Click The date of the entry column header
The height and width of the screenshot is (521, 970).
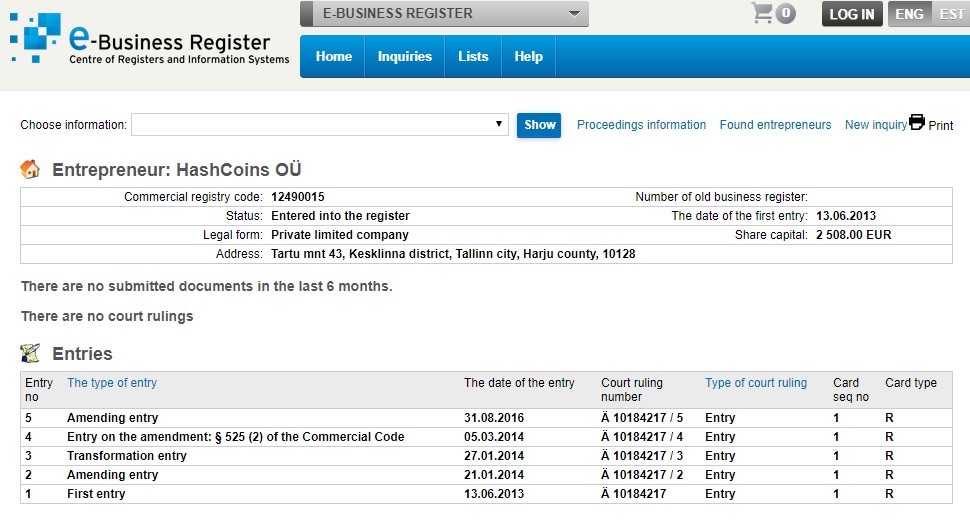click(x=519, y=382)
